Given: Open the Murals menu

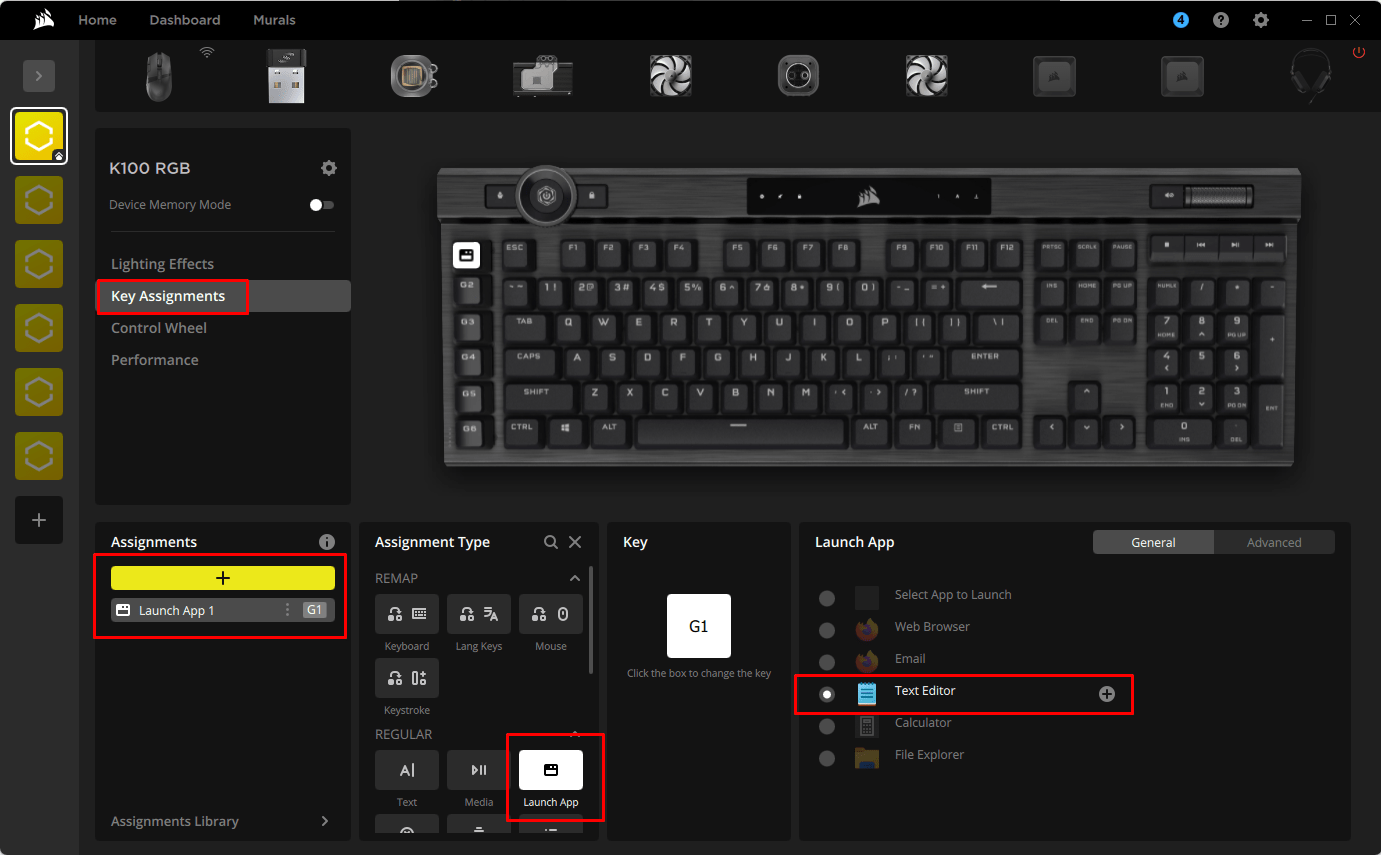Looking at the screenshot, I should (x=274, y=19).
